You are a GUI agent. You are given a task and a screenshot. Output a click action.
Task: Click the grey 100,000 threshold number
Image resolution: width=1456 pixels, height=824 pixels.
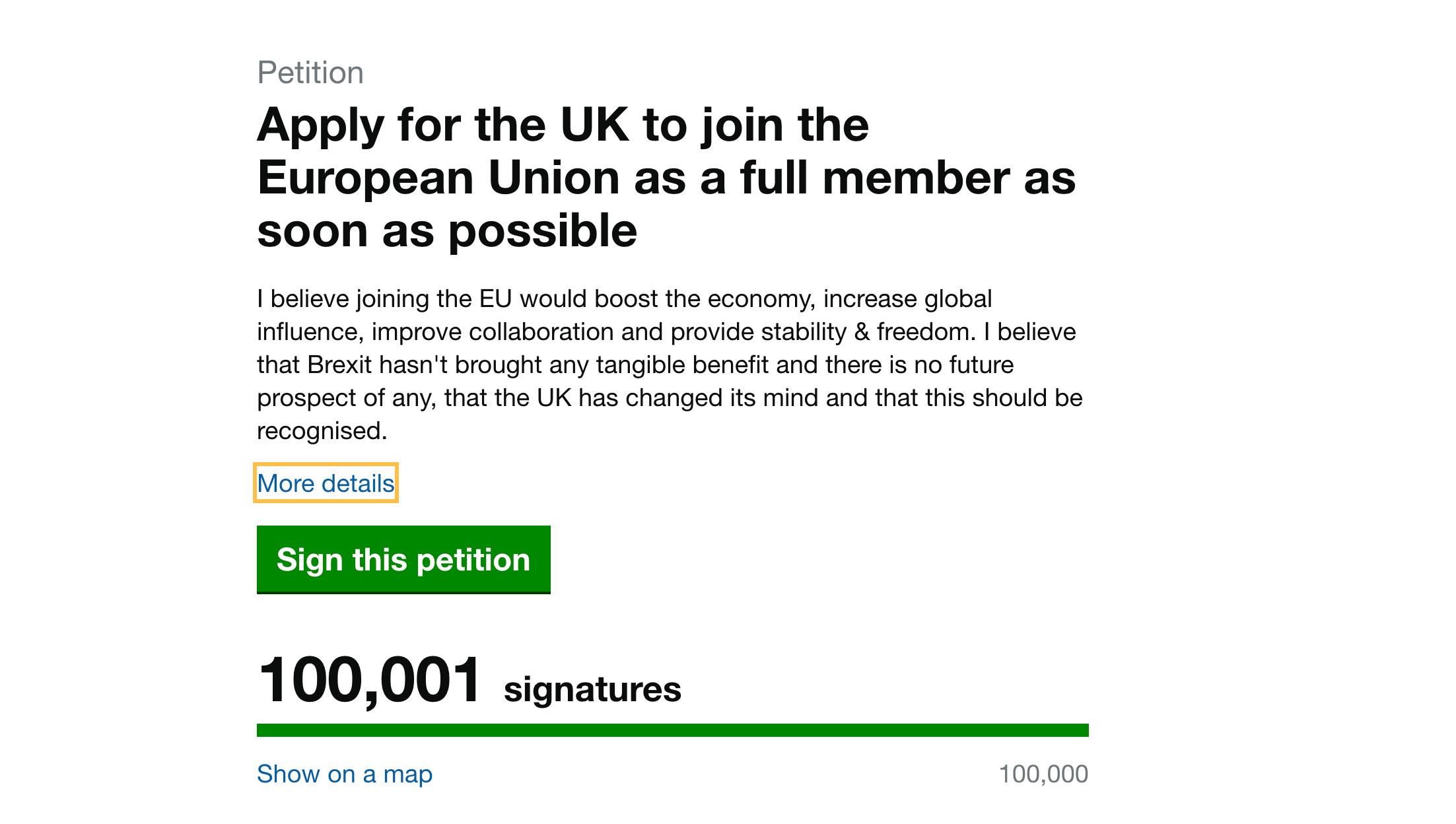click(x=1043, y=774)
